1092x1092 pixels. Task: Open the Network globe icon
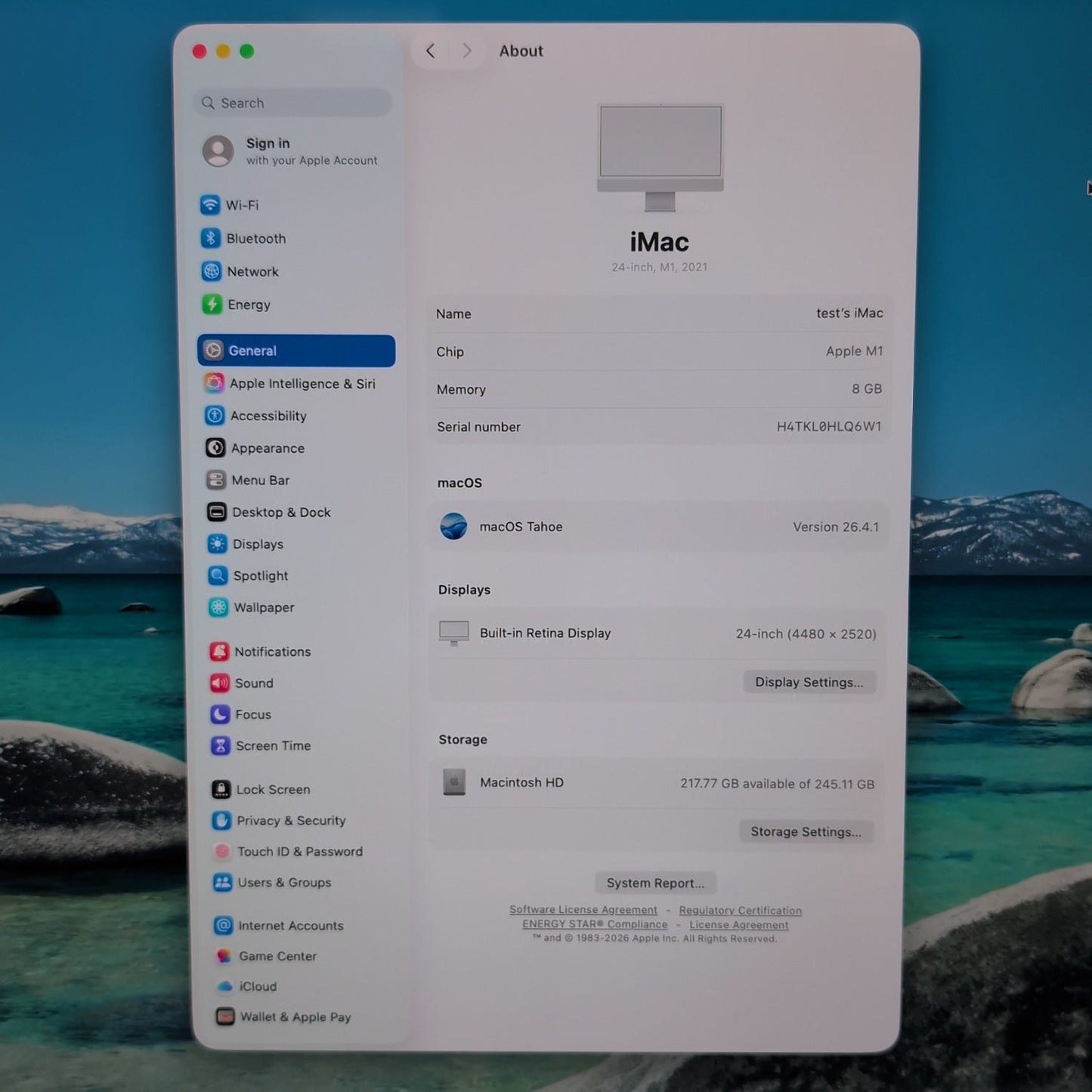click(x=212, y=271)
